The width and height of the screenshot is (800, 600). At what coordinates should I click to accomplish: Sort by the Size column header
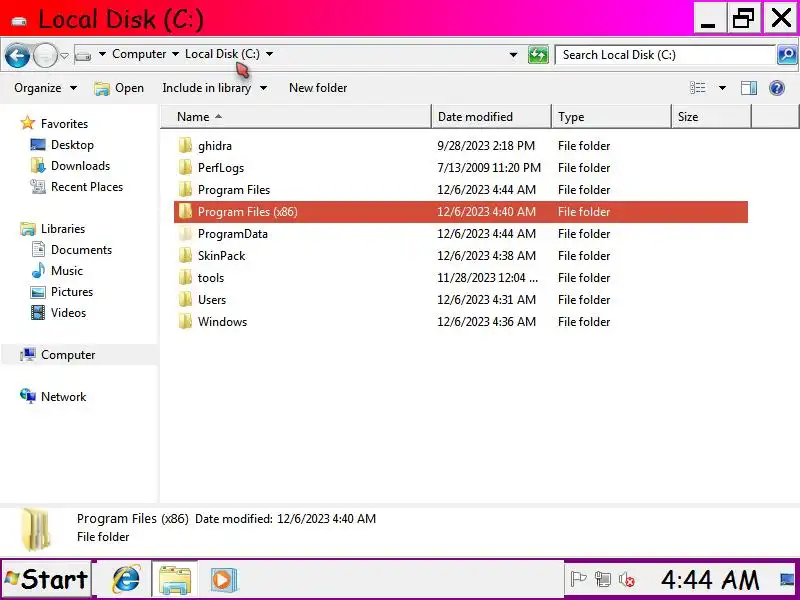tap(711, 117)
